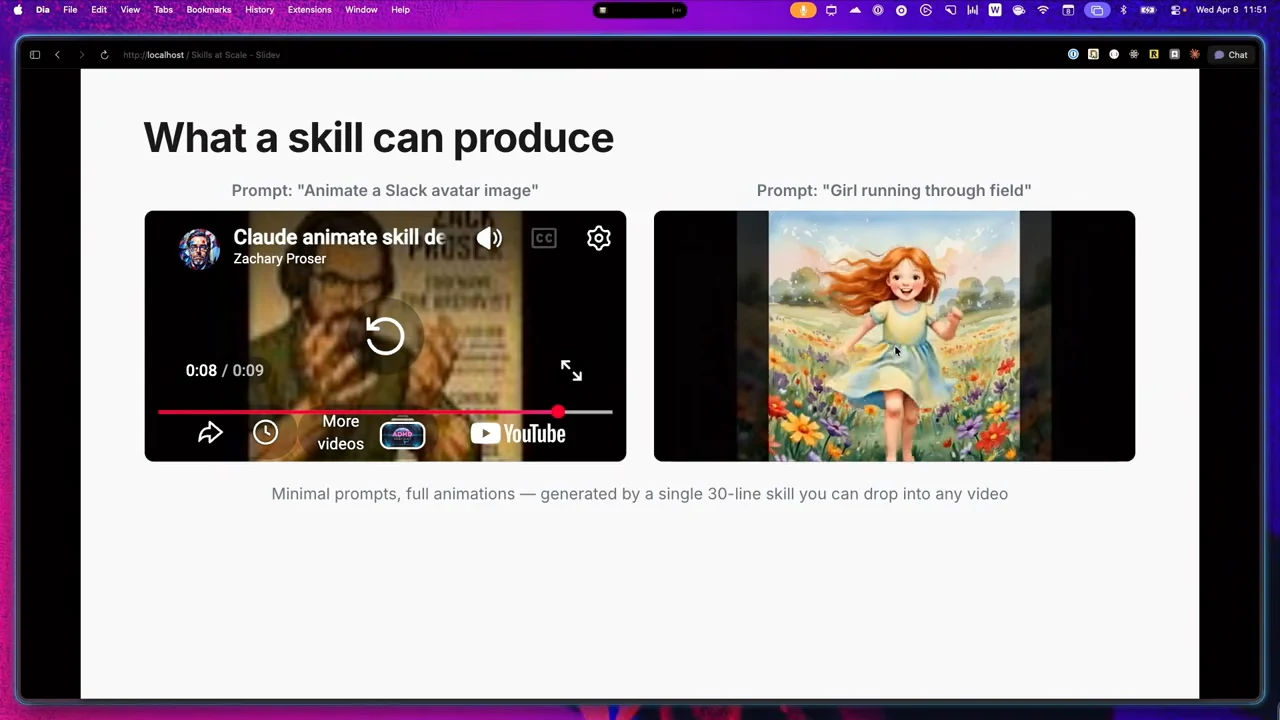The width and height of the screenshot is (1280, 720).
Task: Open the Bookmarks menu
Action: (209, 10)
